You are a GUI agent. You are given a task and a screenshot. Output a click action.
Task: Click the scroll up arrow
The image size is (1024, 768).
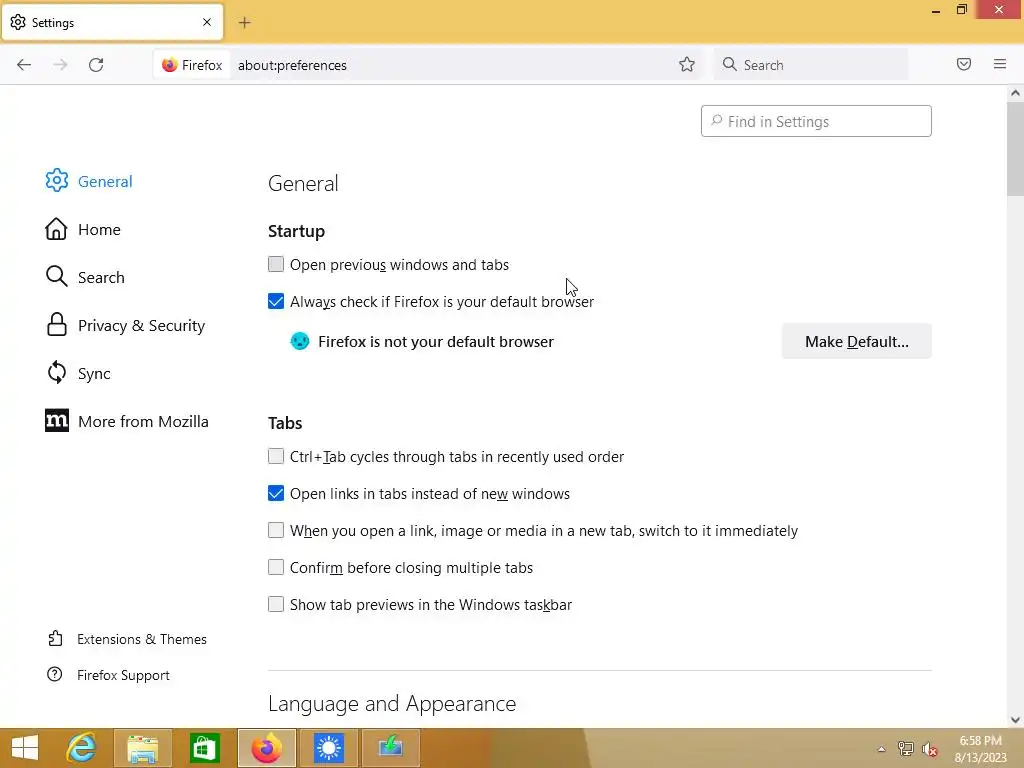pos(1015,93)
